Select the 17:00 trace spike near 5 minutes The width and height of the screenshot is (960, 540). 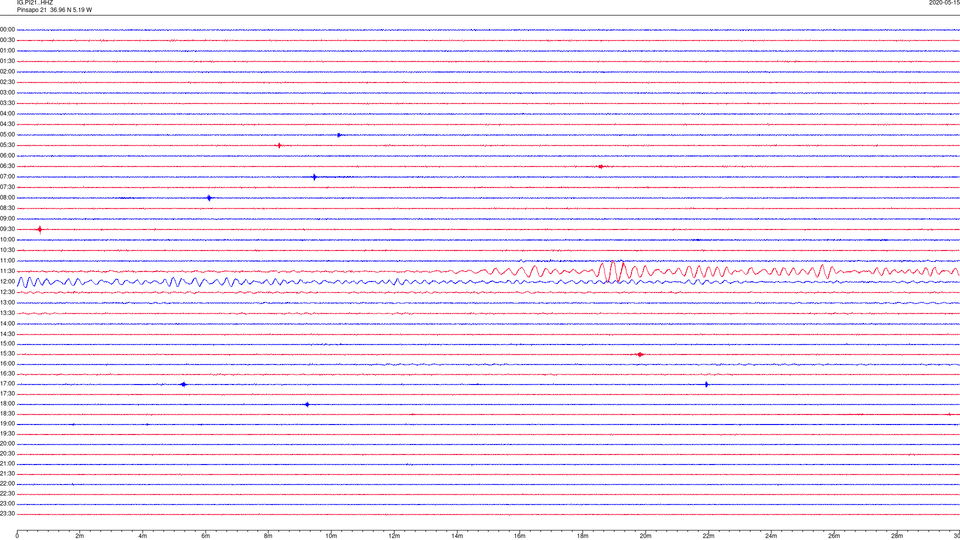click(183, 384)
